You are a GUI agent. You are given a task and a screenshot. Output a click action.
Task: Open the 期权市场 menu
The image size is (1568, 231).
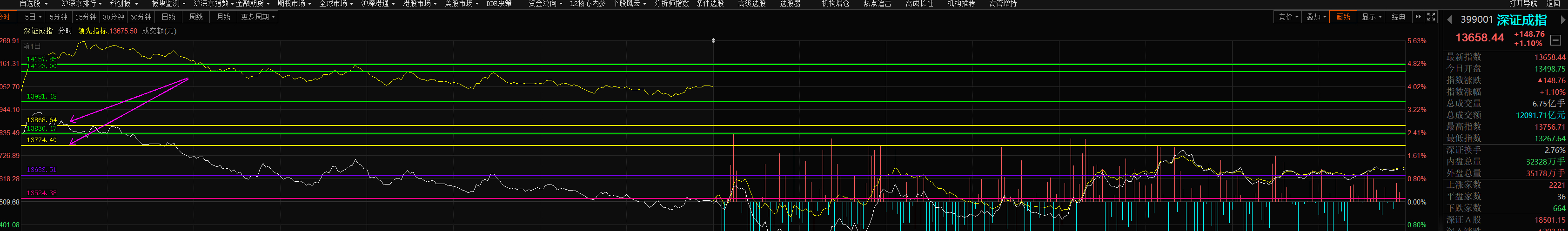click(295, 4)
